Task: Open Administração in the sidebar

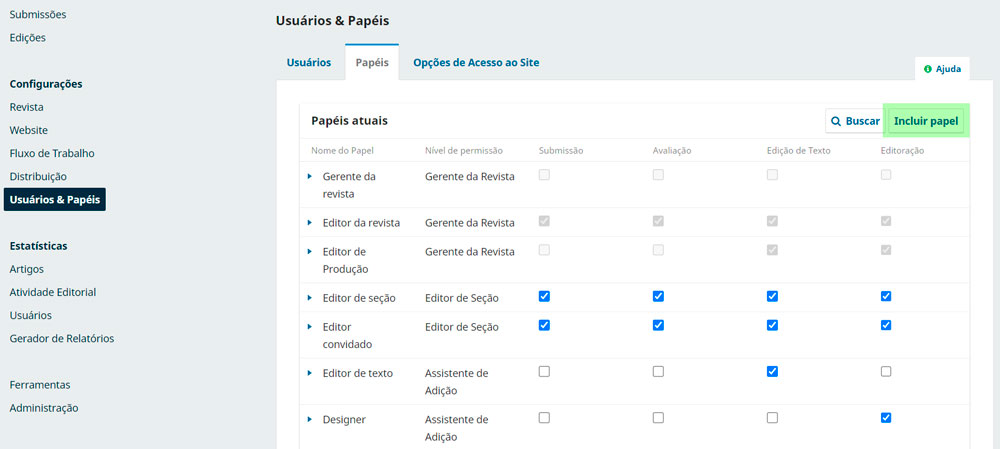Action: tap(44, 408)
